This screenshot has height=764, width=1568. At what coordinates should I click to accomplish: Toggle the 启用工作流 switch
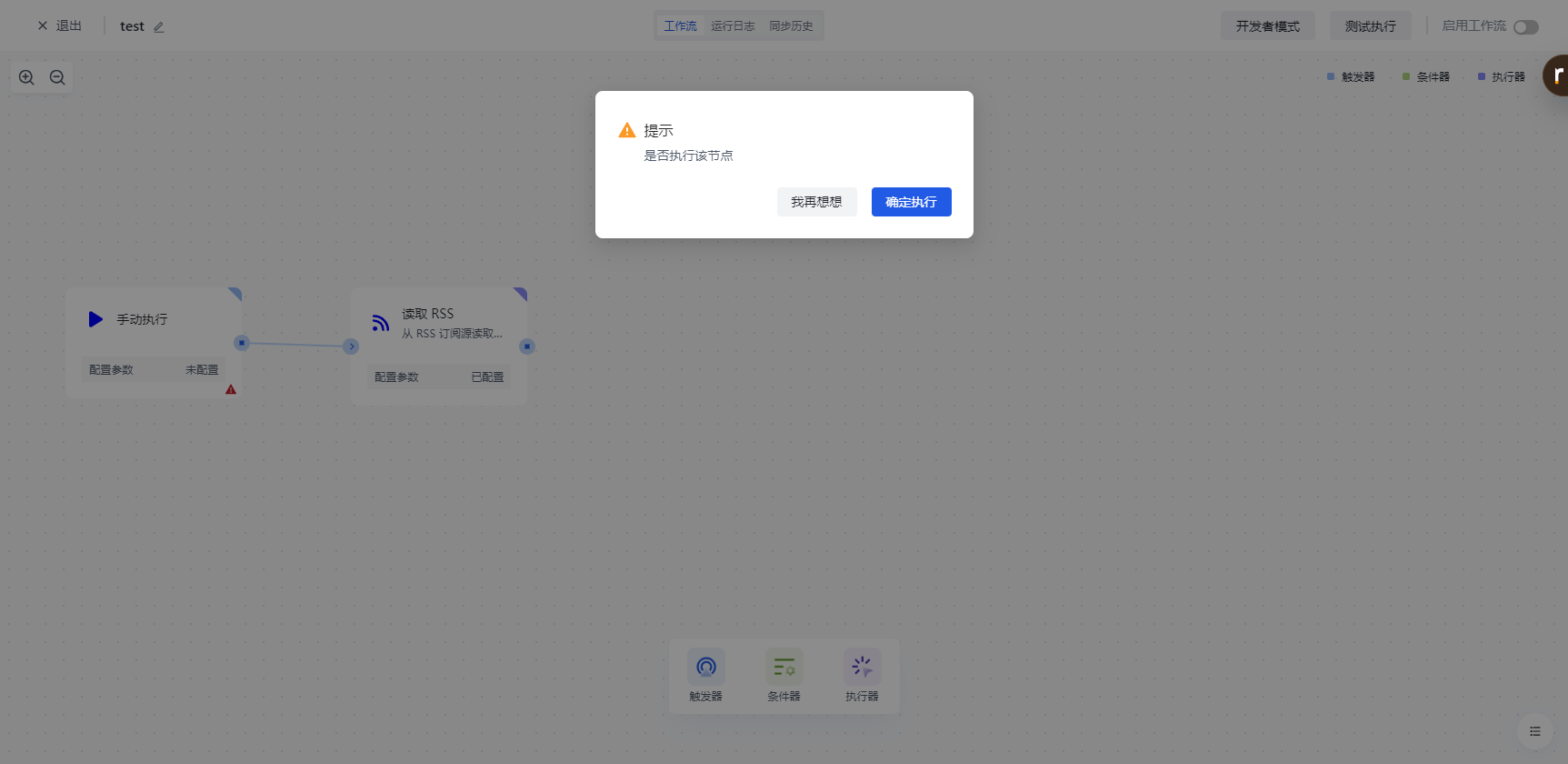1525,27
